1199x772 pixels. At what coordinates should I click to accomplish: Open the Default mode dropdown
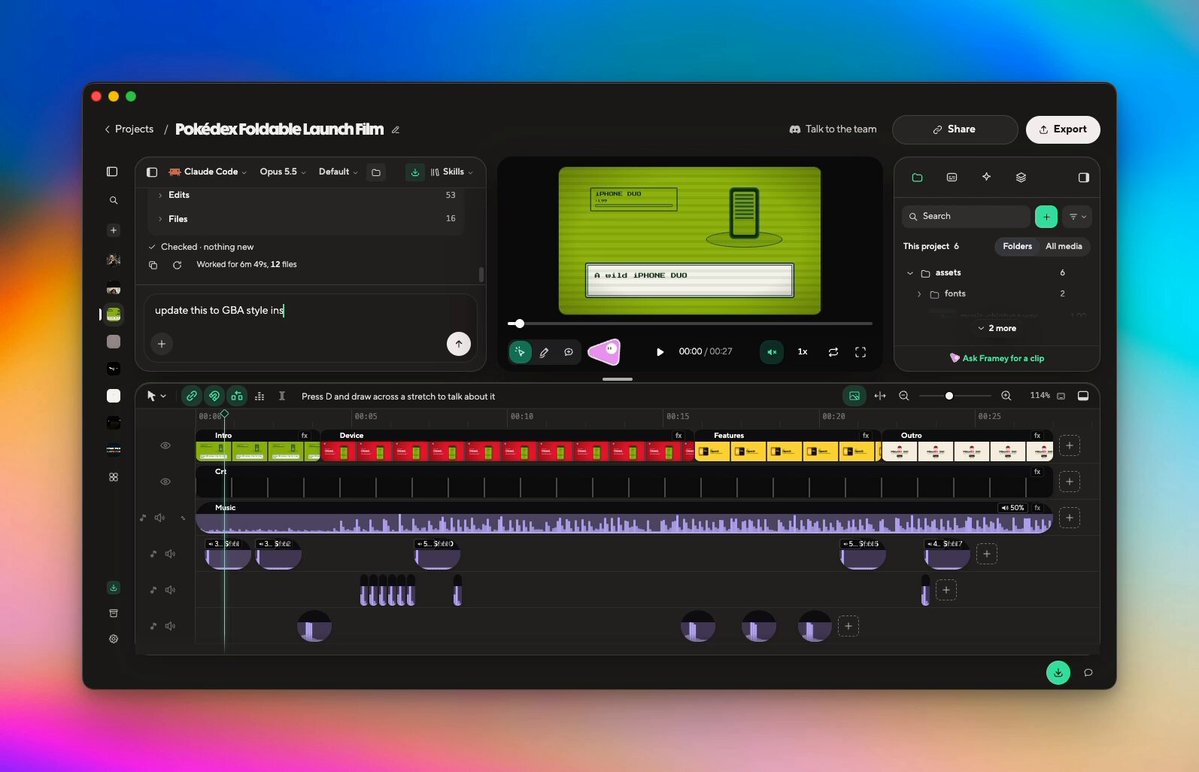point(338,172)
